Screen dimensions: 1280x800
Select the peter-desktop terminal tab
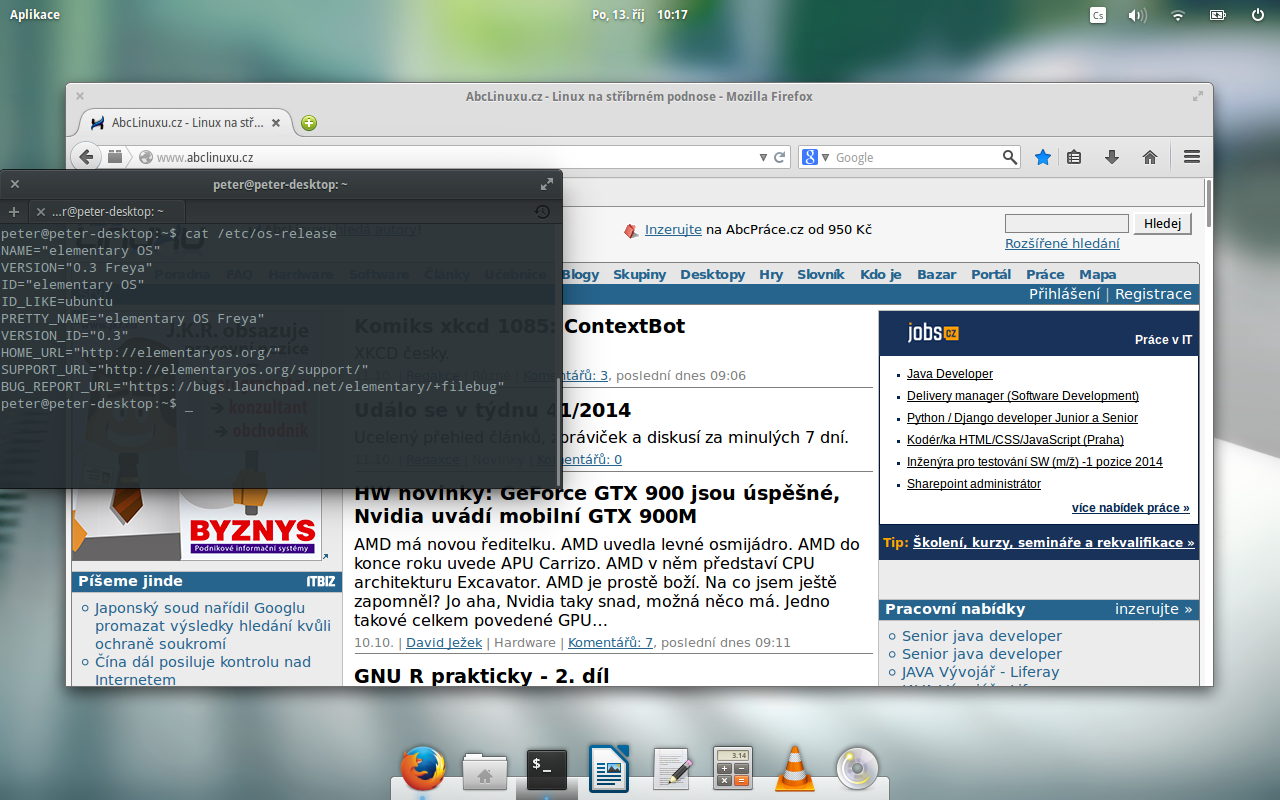coord(108,211)
